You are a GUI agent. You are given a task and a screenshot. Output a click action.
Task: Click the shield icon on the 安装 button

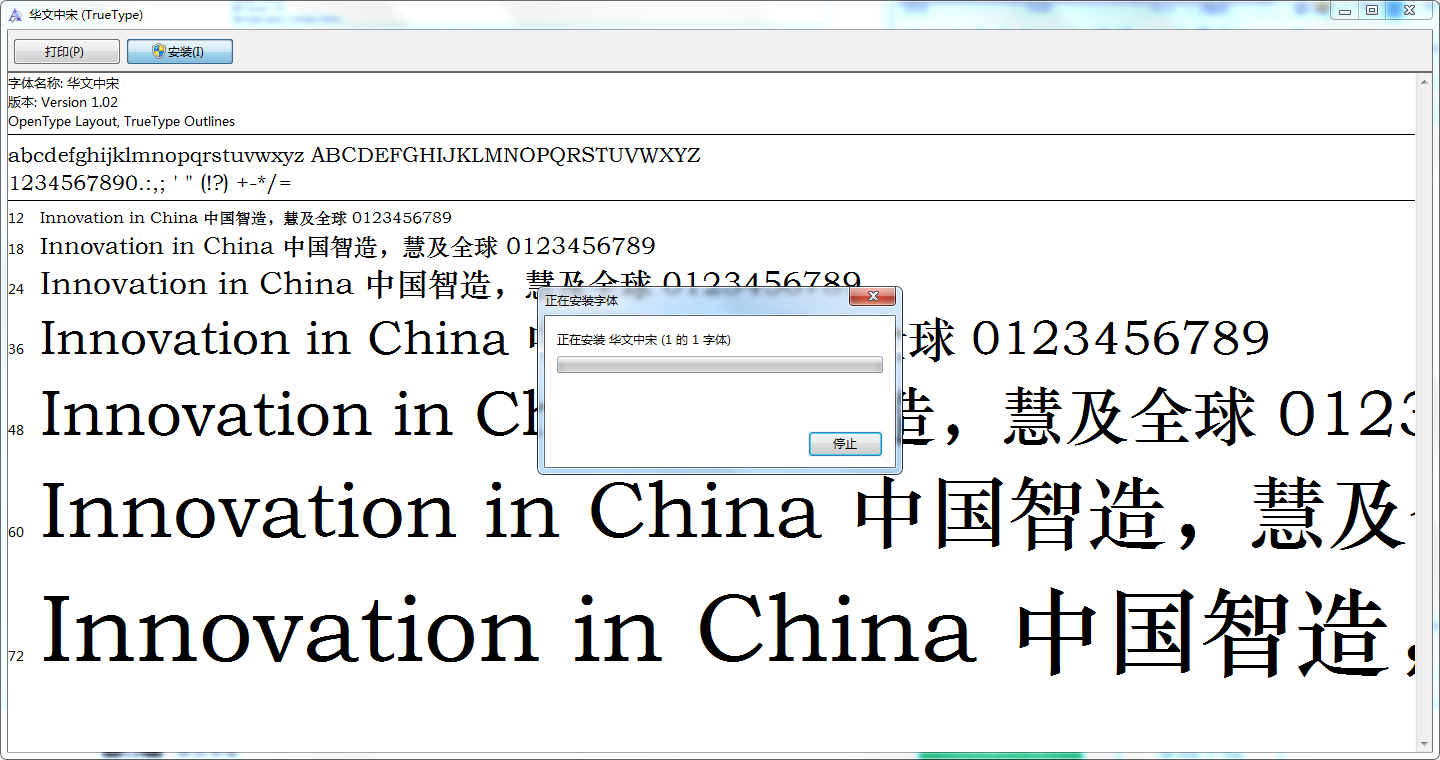tap(157, 51)
